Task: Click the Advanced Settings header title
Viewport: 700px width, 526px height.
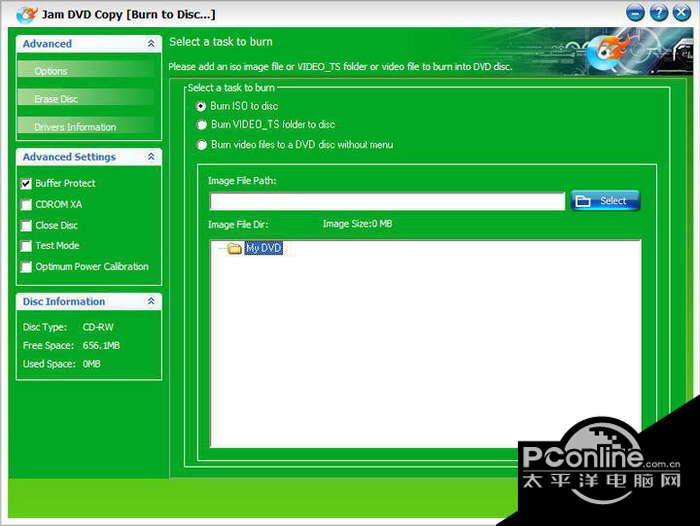Action: pos(69,157)
